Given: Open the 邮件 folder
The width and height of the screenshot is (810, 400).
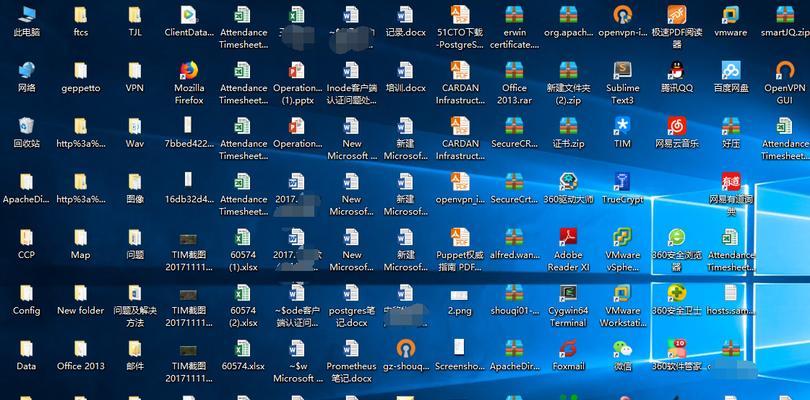Looking at the screenshot, I should (135, 356).
